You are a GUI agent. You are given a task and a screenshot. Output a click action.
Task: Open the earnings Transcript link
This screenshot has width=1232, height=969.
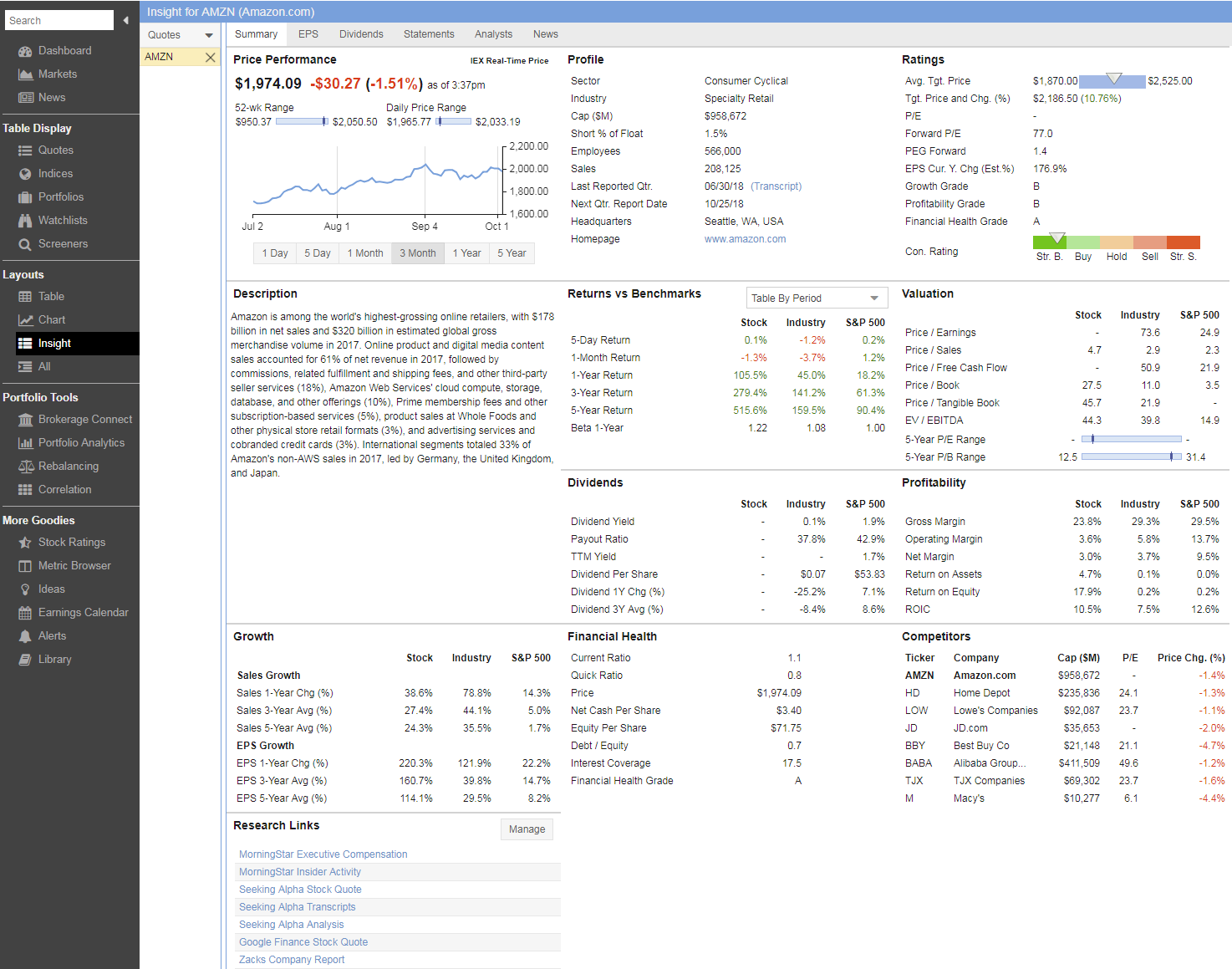(776, 186)
